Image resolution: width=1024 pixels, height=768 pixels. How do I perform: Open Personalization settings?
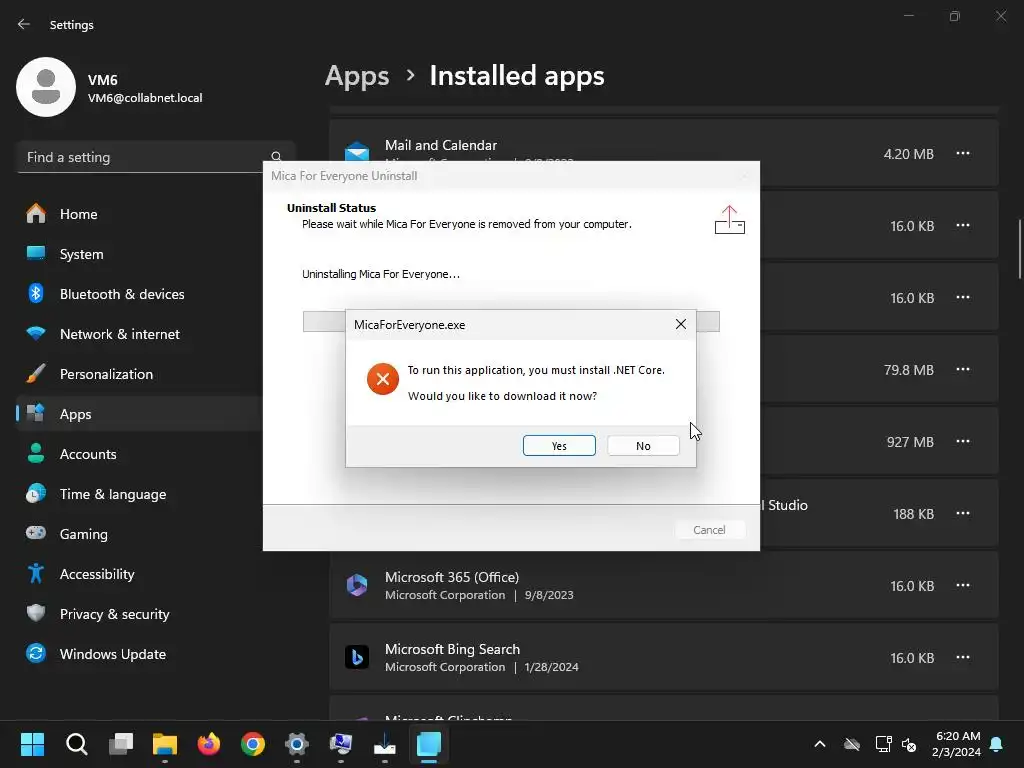140,374
